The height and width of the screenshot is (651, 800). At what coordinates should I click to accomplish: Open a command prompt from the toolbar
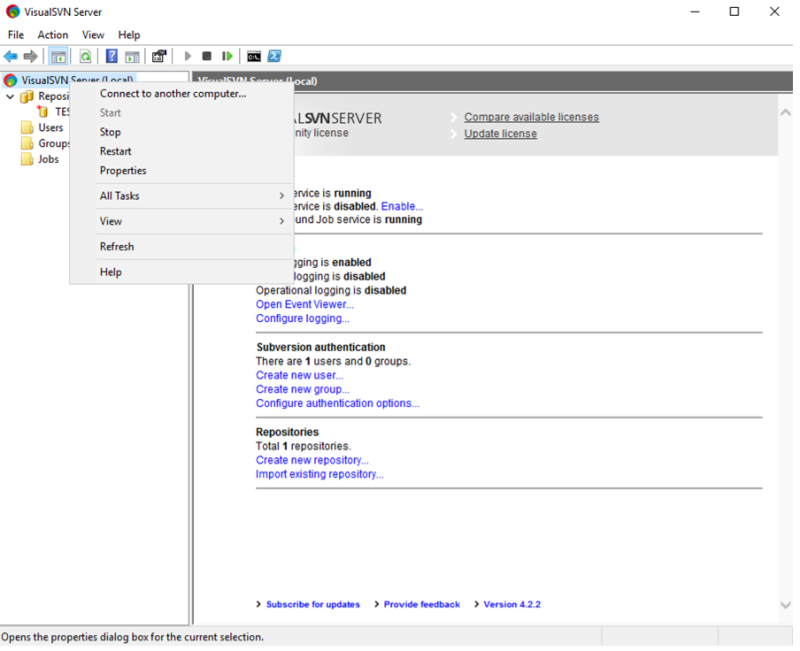click(x=253, y=57)
